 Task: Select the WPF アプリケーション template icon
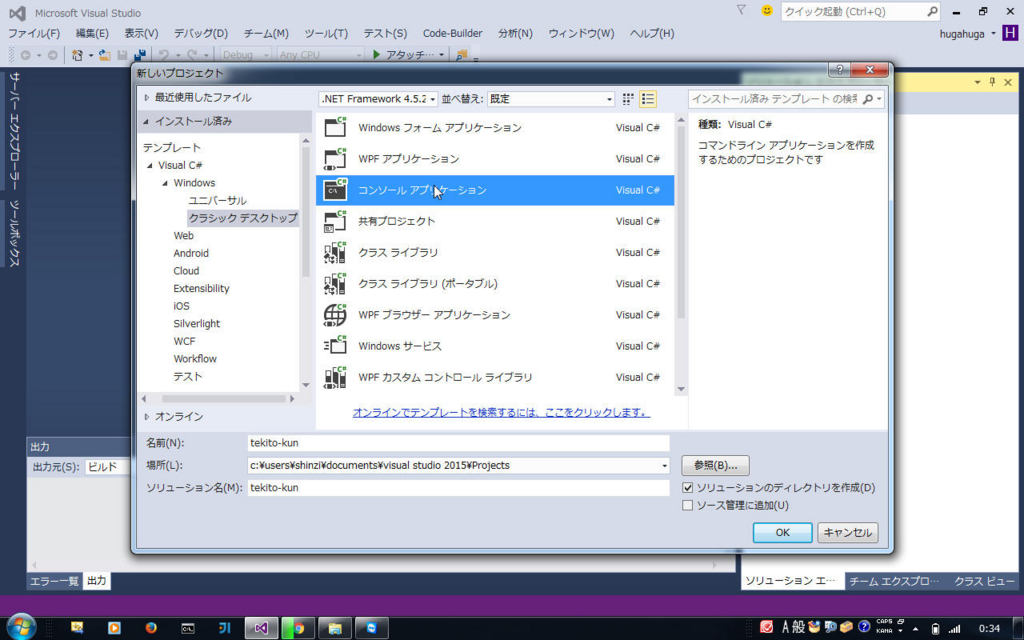coord(335,159)
